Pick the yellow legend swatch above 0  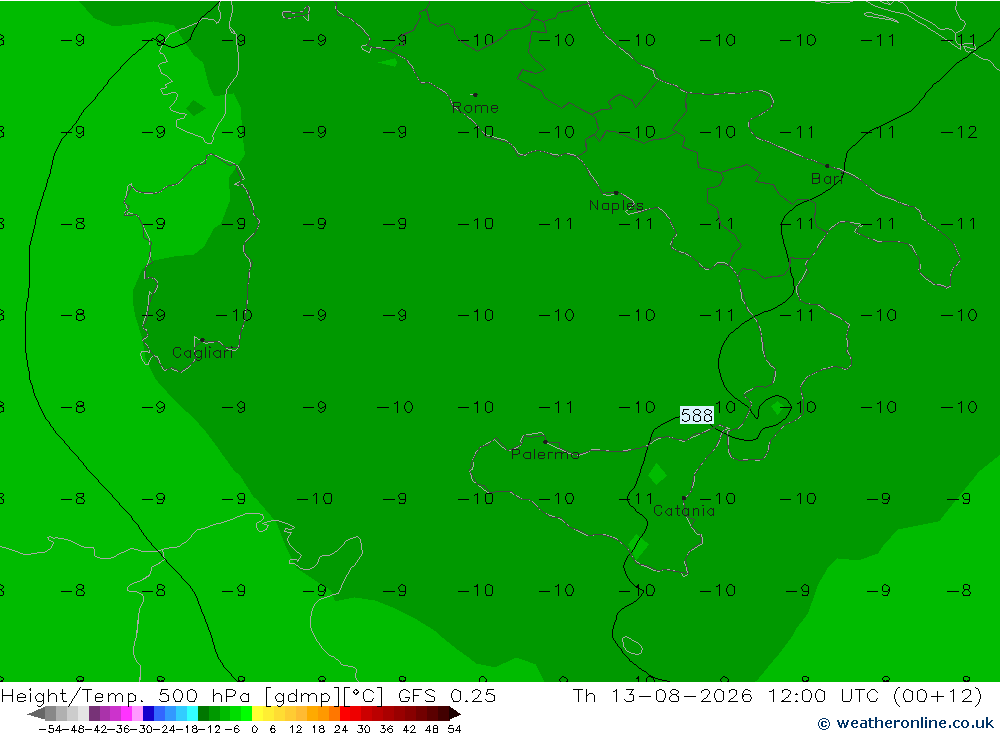[258, 714]
